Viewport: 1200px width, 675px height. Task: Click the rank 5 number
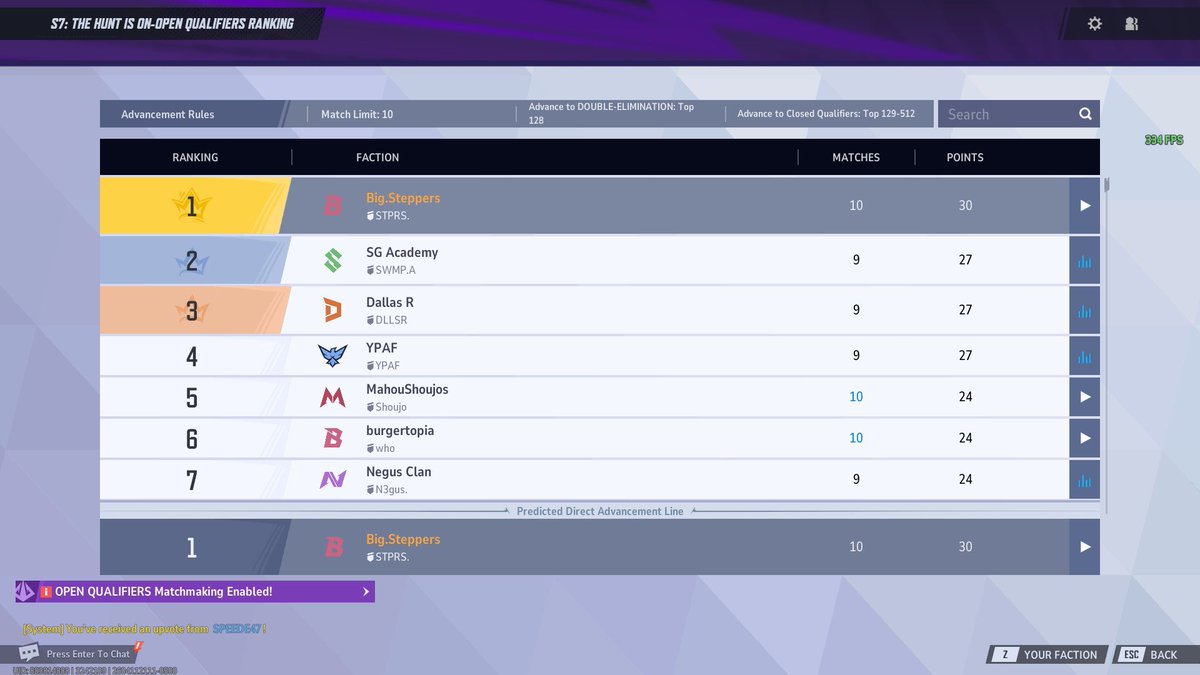(x=191, y=398)
